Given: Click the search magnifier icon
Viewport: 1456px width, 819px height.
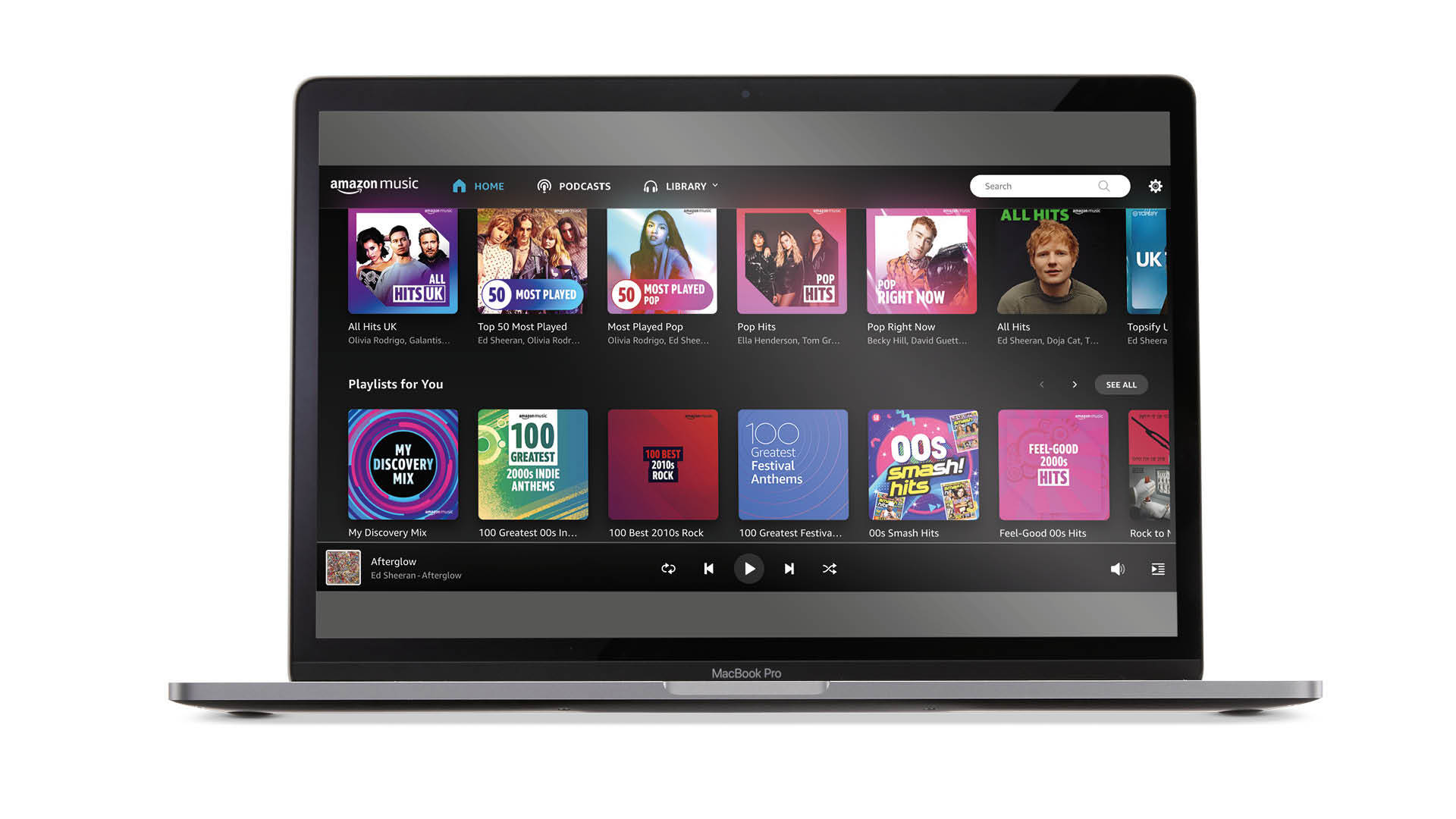Looking at the screenshot, I should pyautogui.click(x=1104, y=186).
